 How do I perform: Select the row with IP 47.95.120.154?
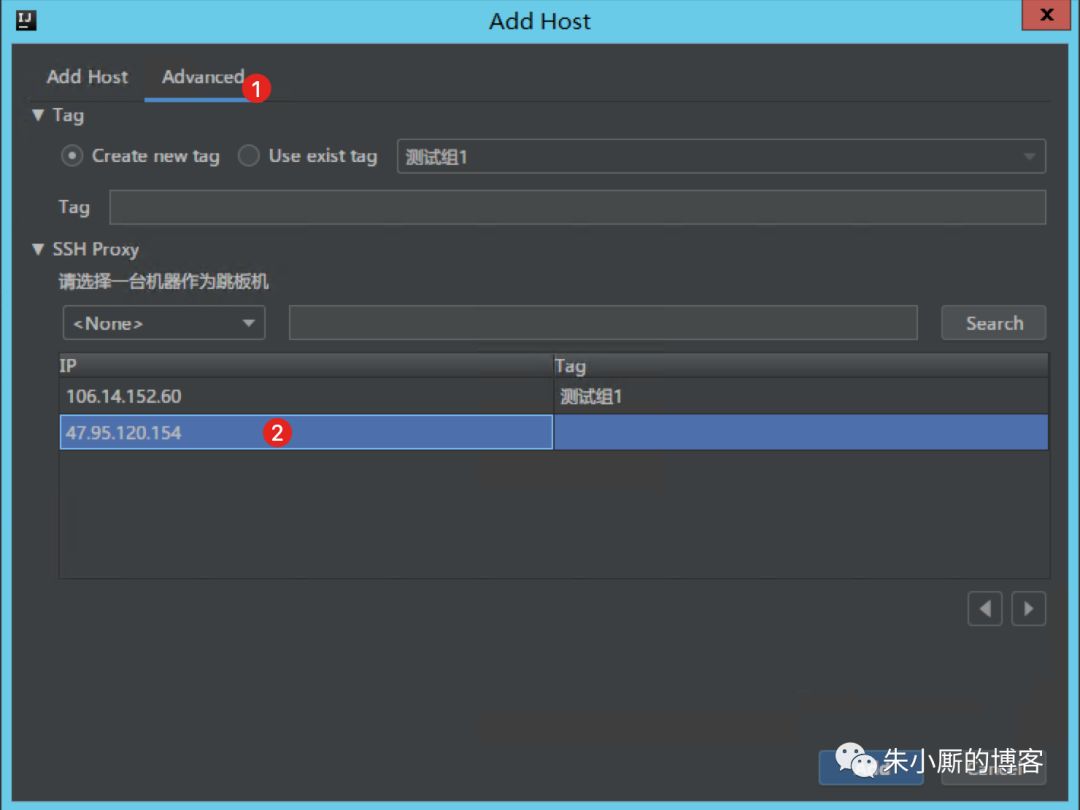point(150,432)
